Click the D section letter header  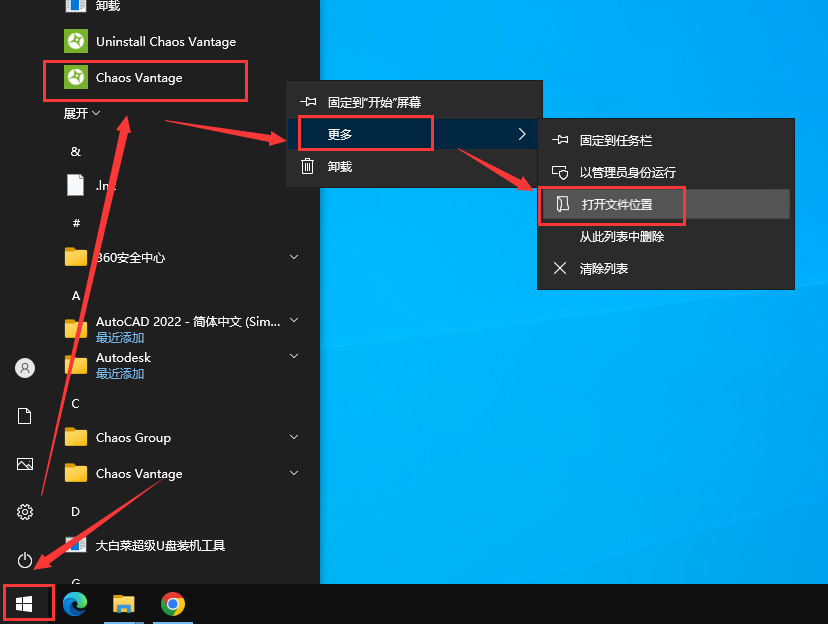pyautogui.click(x=76, y=512)
